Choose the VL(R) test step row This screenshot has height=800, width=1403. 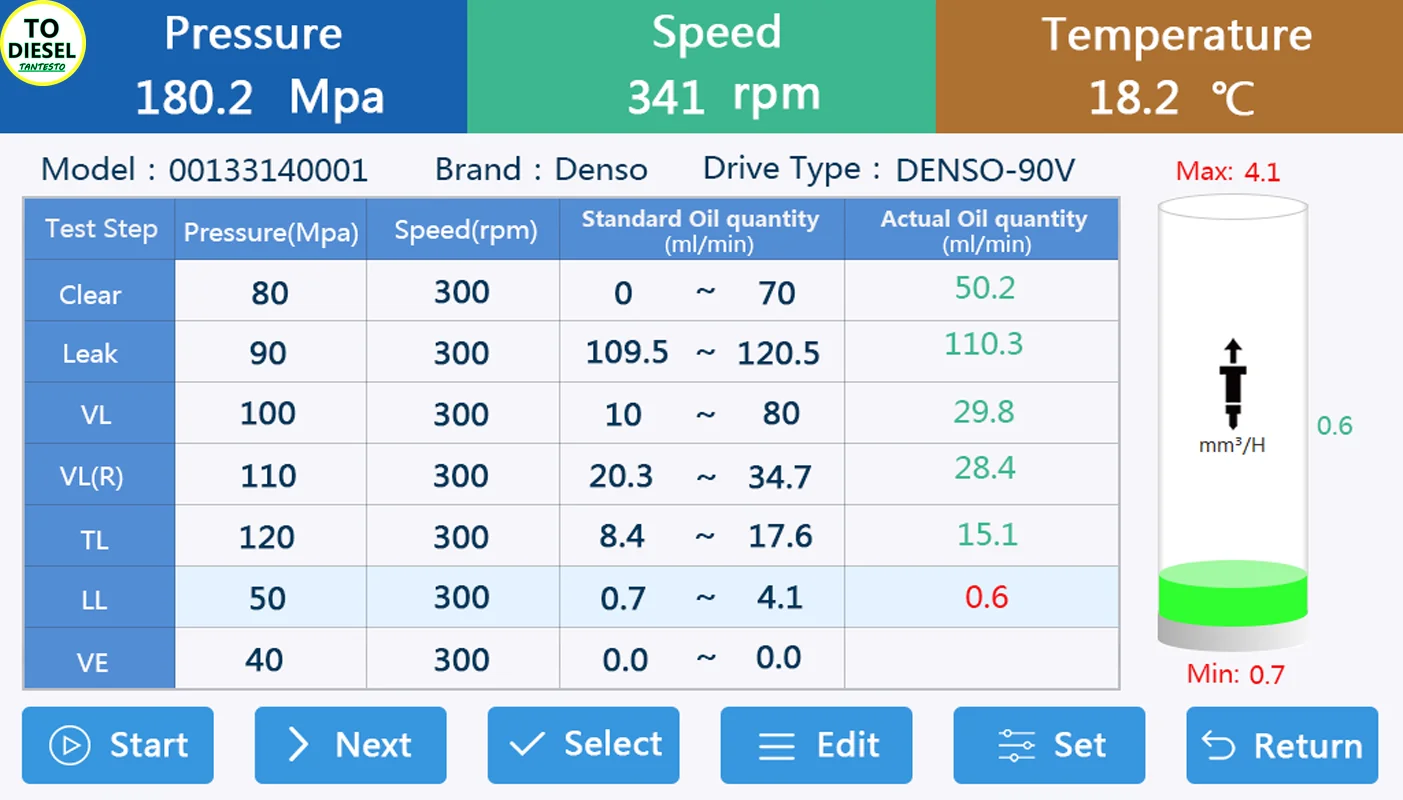click(x=91, y=477)
